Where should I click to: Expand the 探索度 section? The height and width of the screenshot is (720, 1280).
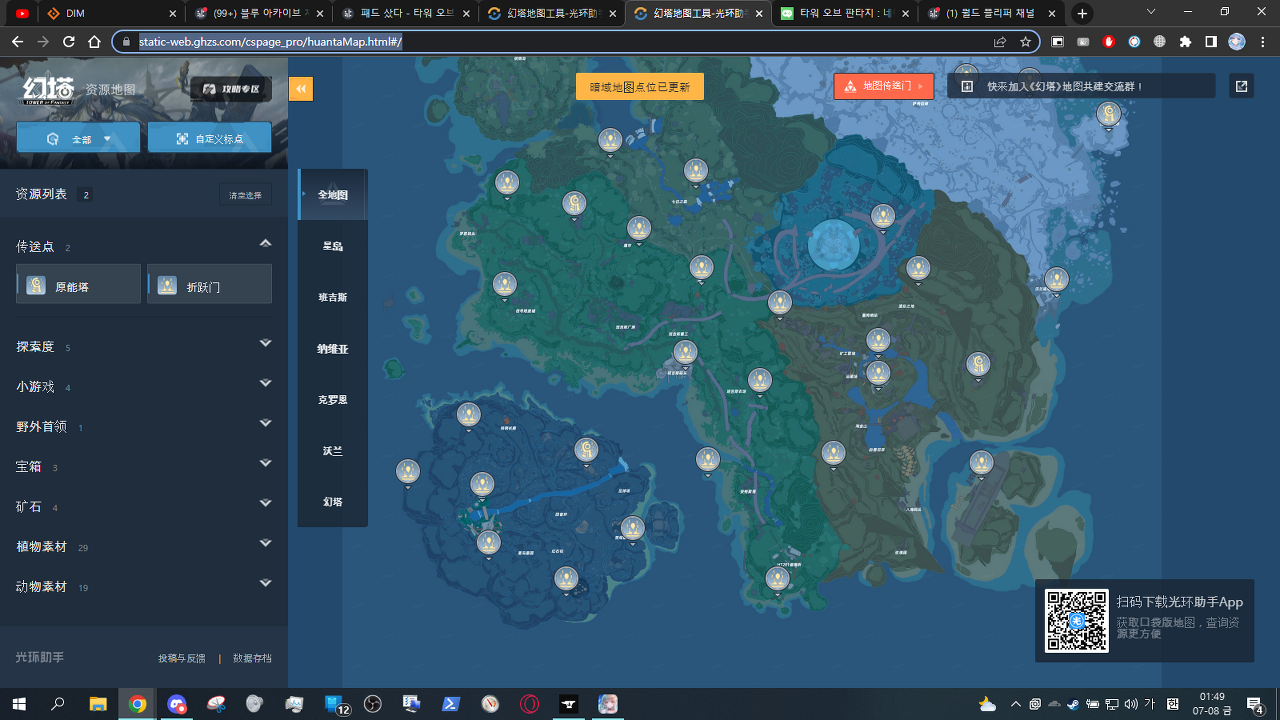click(265, 343)
